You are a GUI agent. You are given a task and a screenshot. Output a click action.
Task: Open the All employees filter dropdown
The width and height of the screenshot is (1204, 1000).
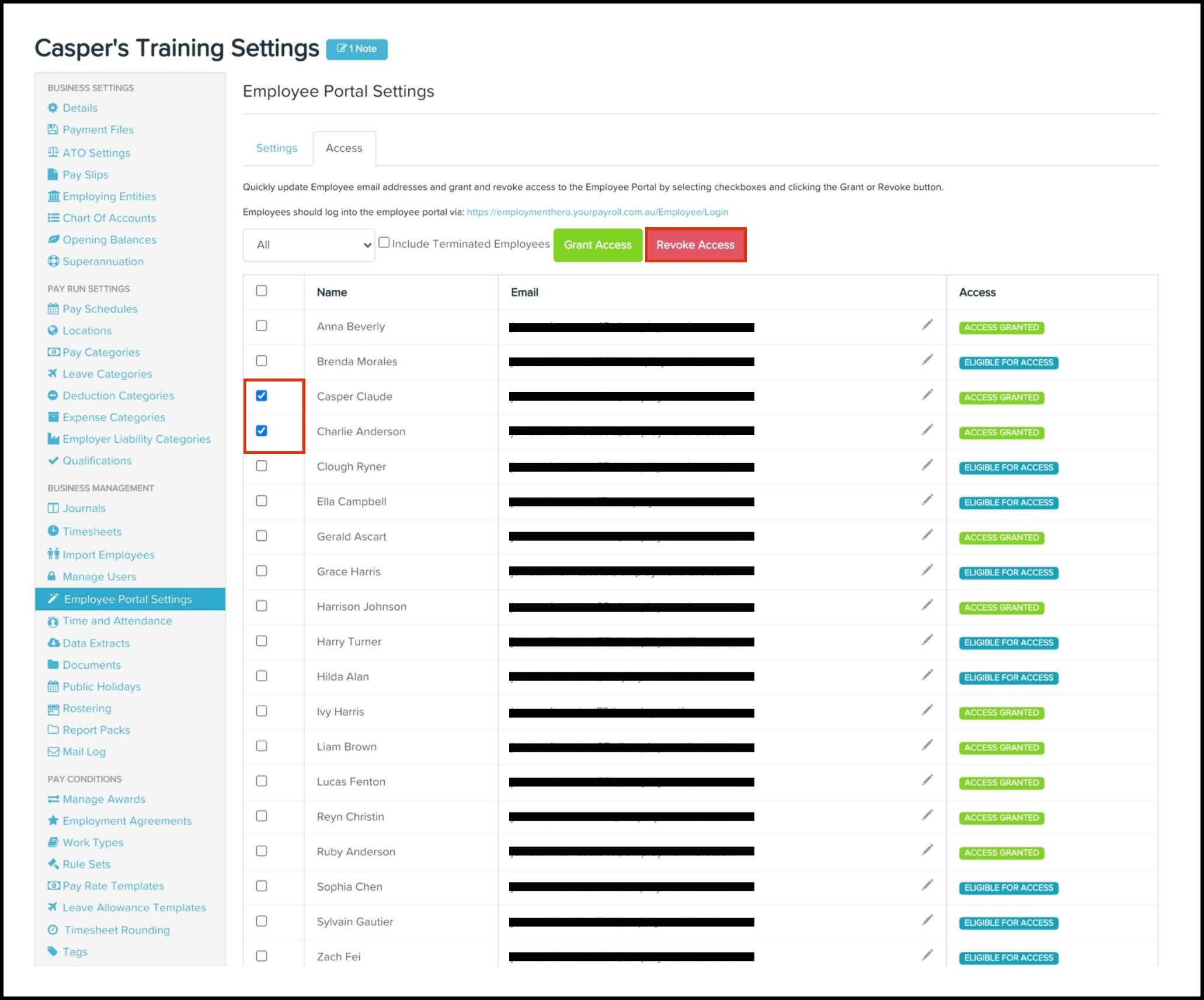coord(309,245)
